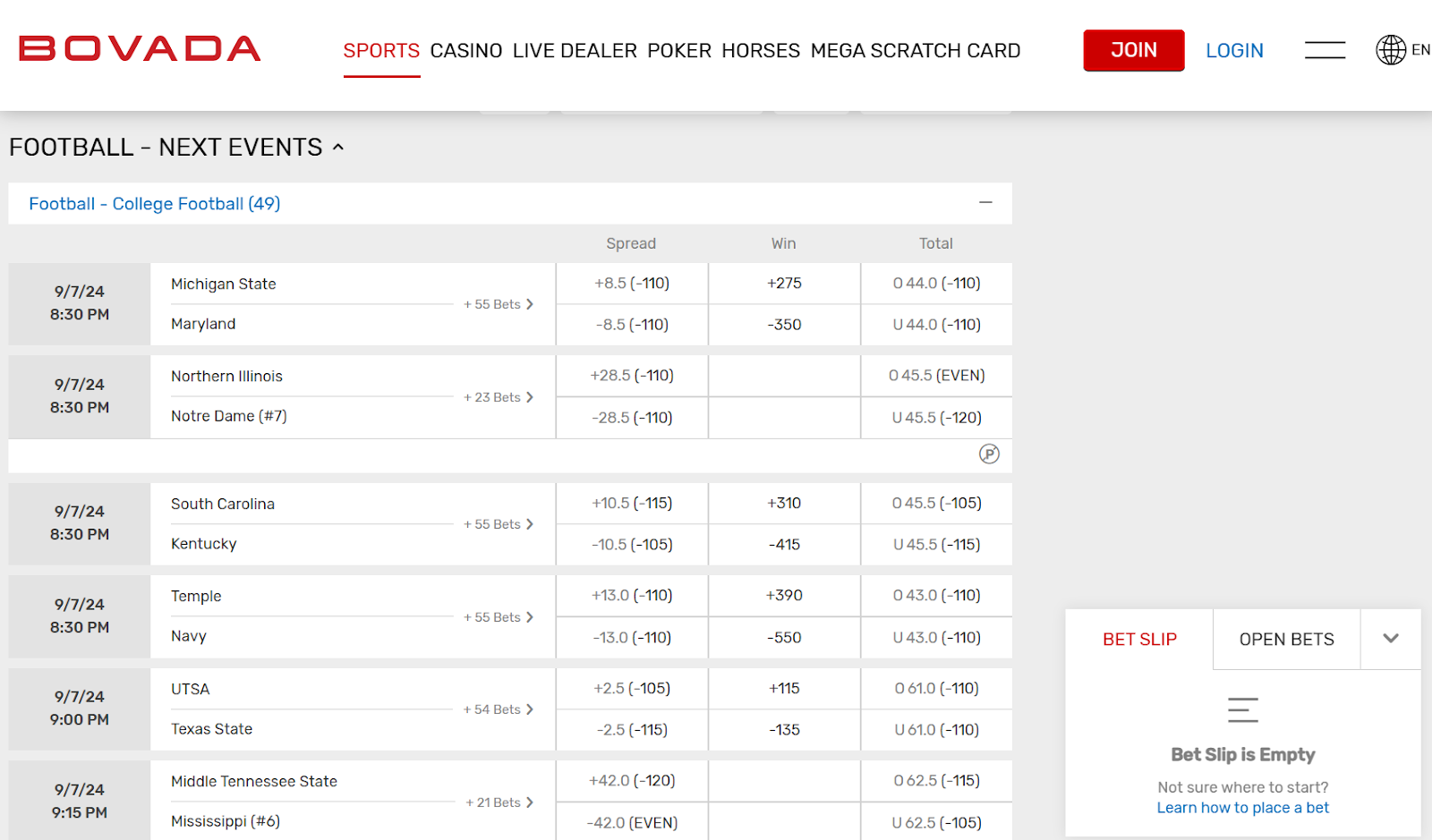The image size is (1432, 840).
Task: Select Over 45.5 (-105) total
Action: coord(937,504)
